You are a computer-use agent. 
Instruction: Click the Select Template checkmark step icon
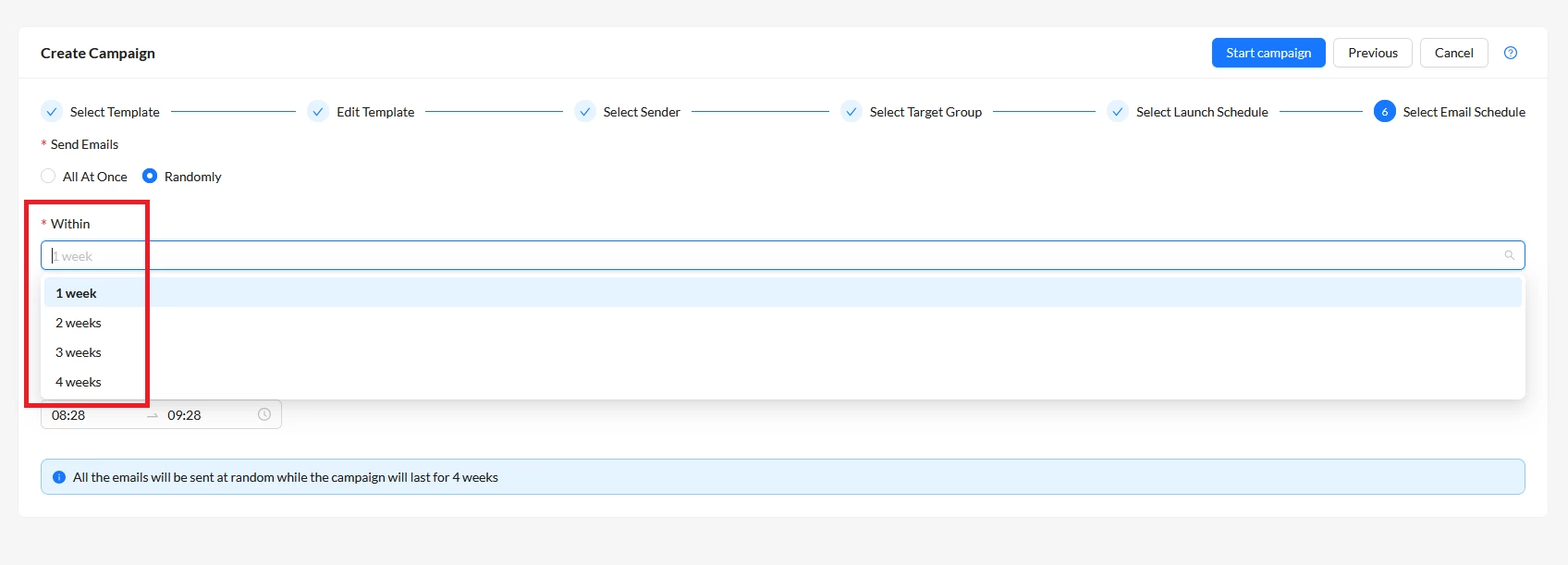52,112
